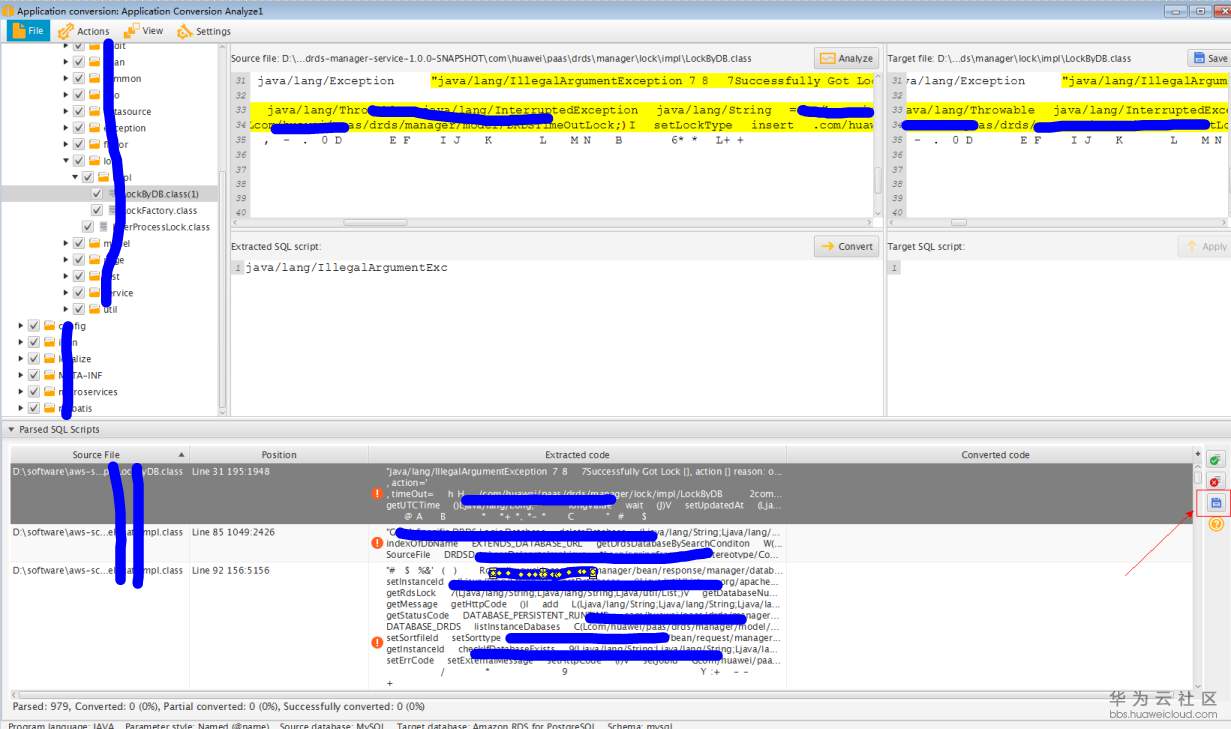Toggle checkbox for datasource folder

79,111
